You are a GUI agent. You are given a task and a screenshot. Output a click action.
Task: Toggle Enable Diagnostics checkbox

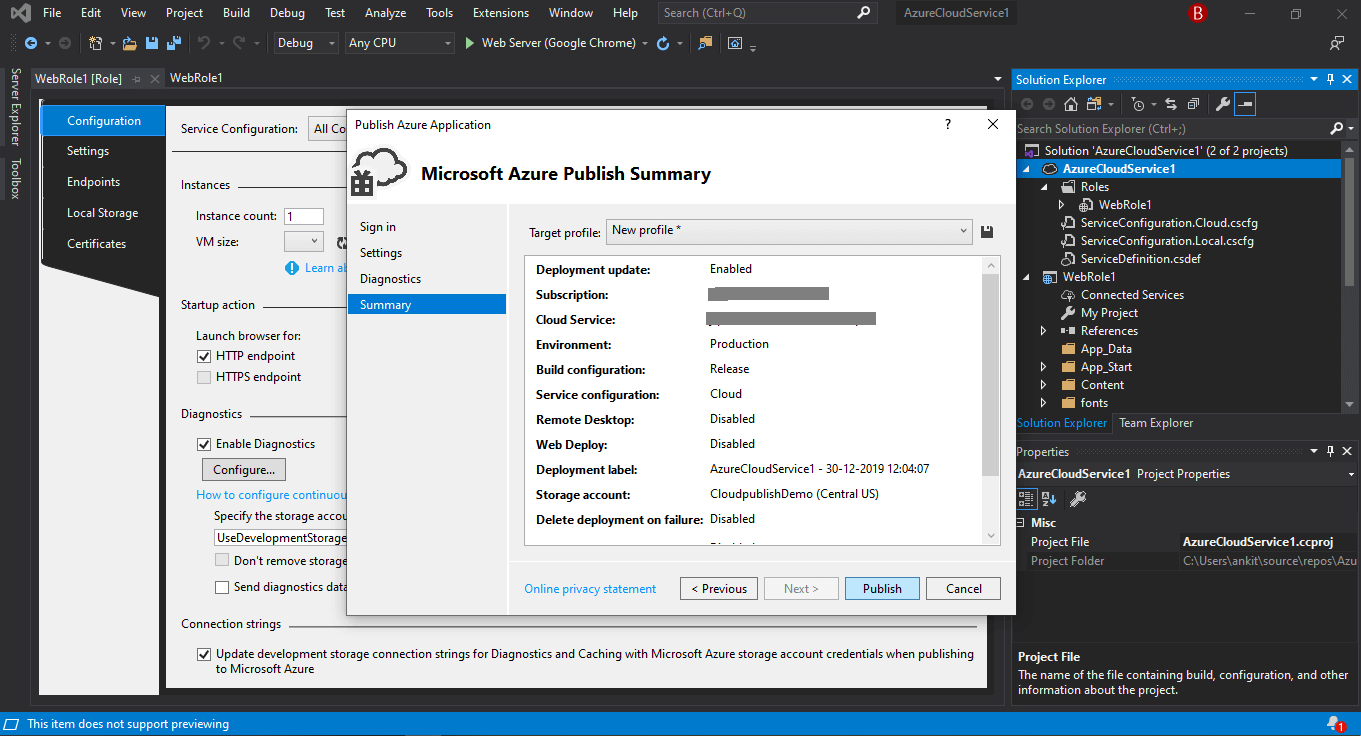204,444
